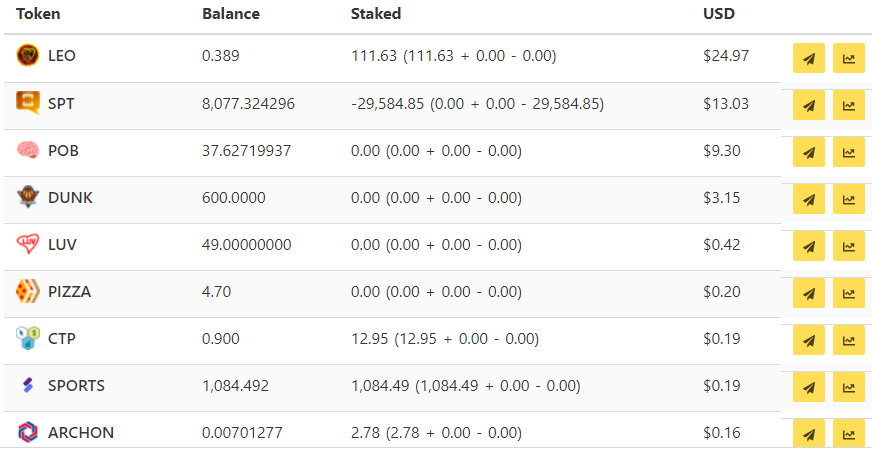Sort by the Balance column header
This screenshot has width=872, height=454.
coord(231,13)
